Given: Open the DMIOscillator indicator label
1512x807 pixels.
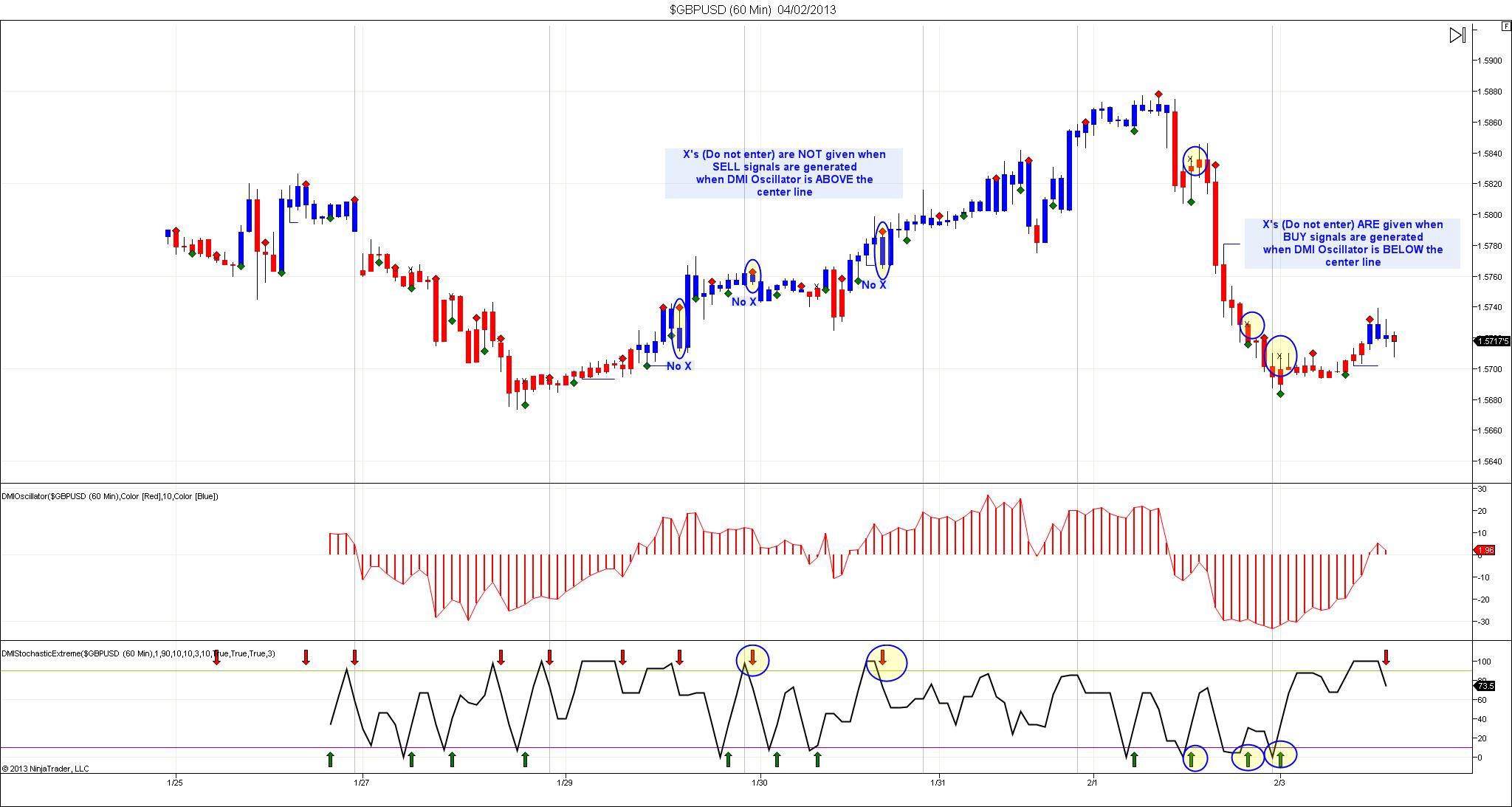Looking at the screenshot, I should point(110,496).
